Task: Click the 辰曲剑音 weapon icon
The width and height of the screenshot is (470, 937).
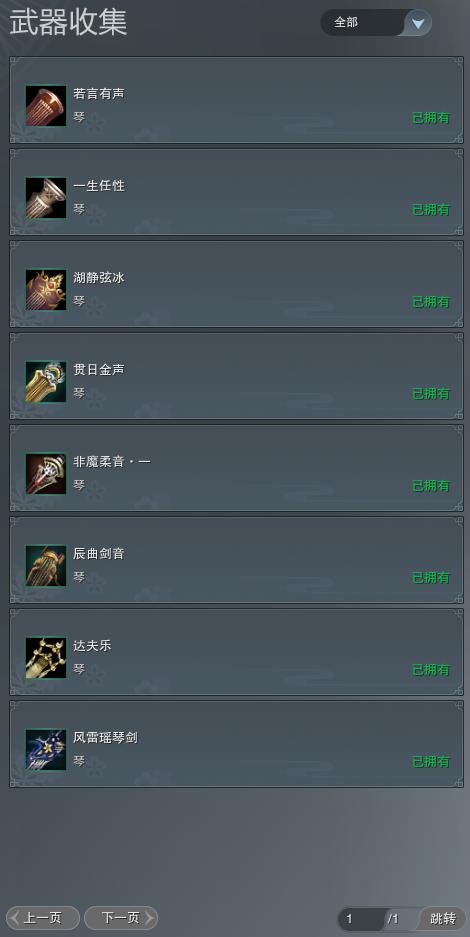Action: coord(46,566)
